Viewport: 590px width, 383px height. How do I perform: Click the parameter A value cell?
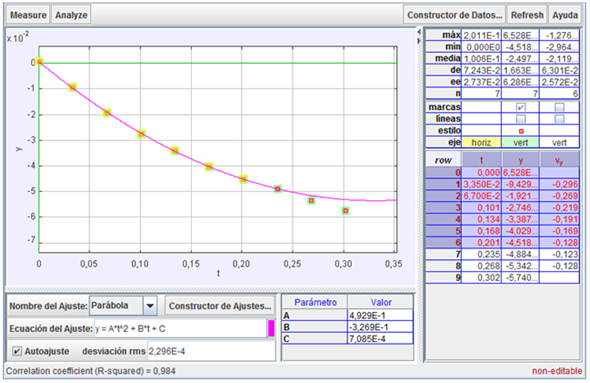380,315
